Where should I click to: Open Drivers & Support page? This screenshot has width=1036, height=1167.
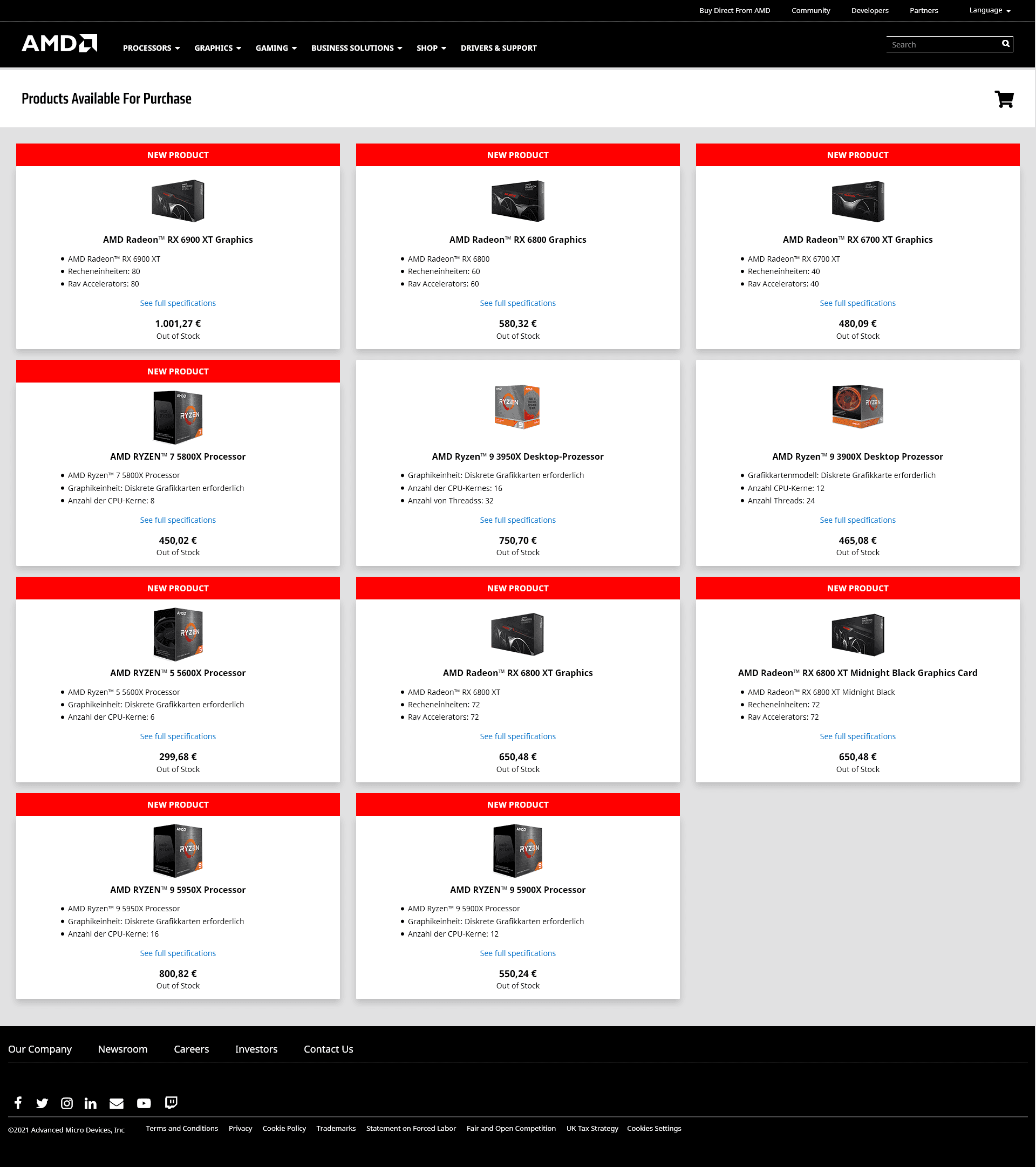[x=499, y=48]
